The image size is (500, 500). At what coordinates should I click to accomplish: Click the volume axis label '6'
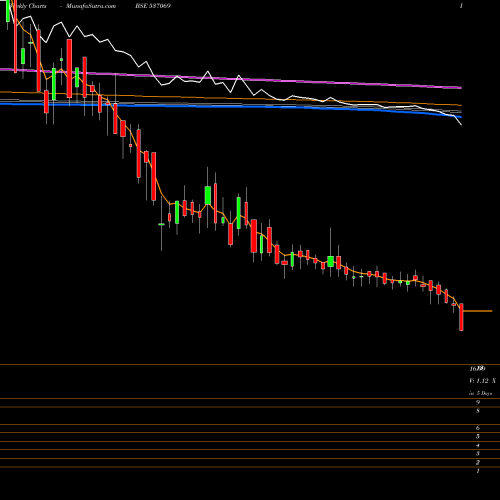[478, 428]
